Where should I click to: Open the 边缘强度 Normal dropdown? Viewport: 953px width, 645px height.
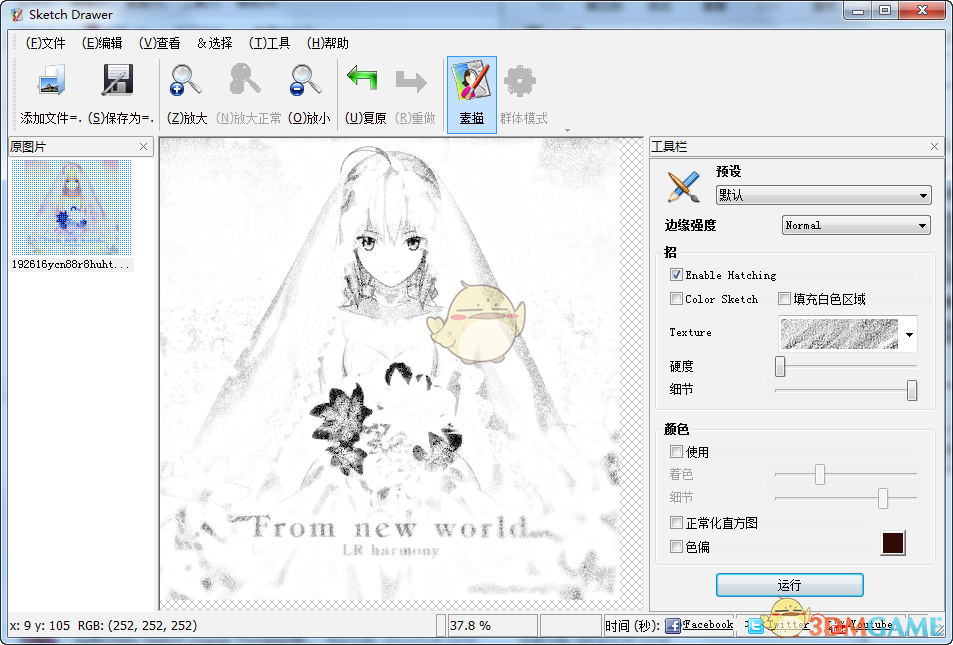(x=856, y=226)
